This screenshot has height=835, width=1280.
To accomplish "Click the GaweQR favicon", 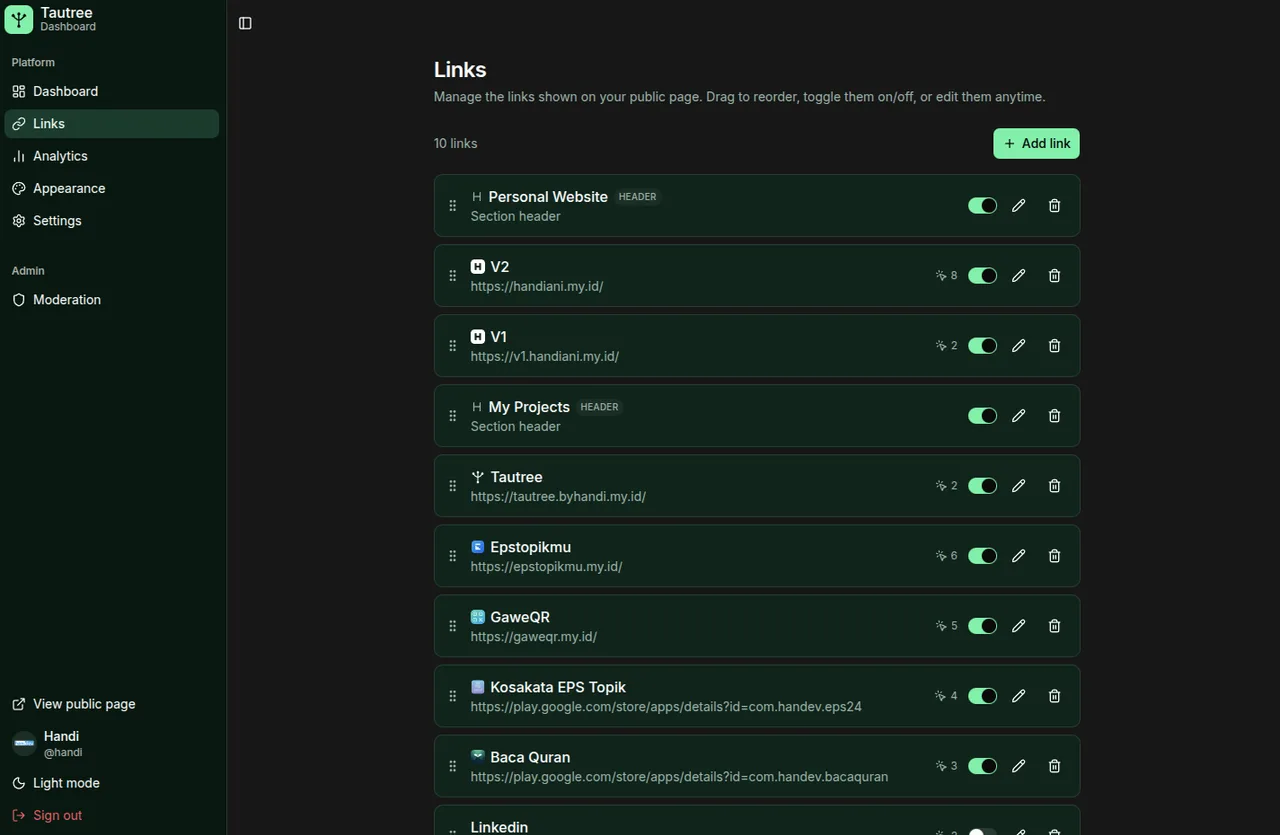I will (478, 617).
